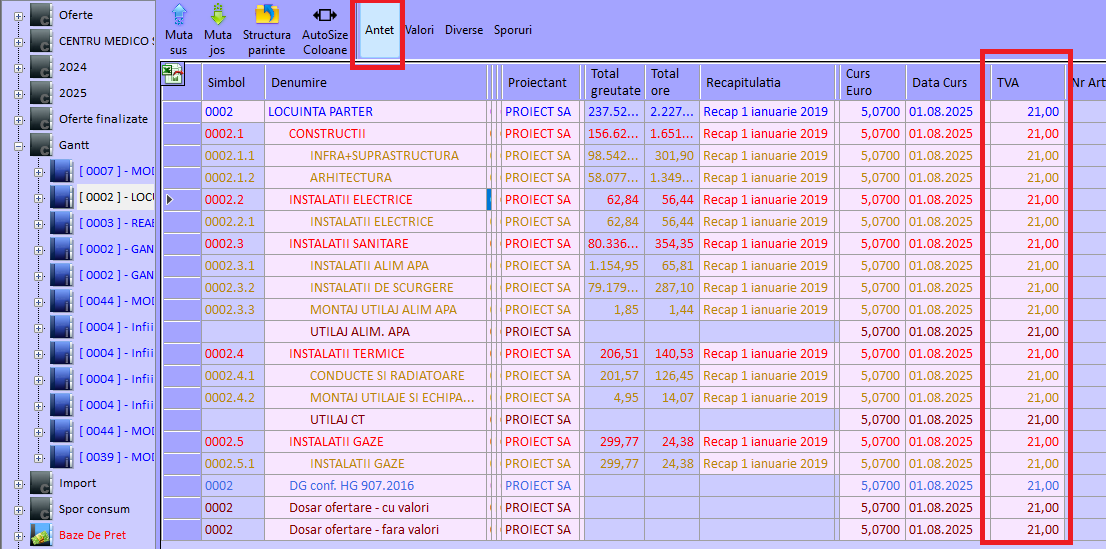Click AutoSize Coloane icon
This screenshot has height=549, width=1106.
click(325, 15)
